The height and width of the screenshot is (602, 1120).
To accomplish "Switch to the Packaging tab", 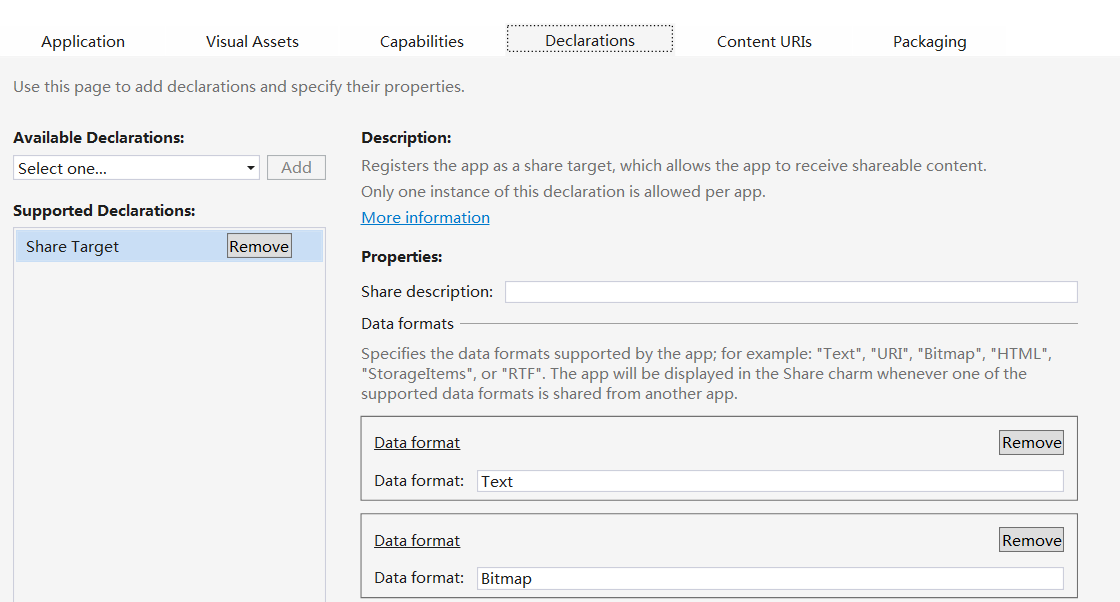I will pos(929,41).
